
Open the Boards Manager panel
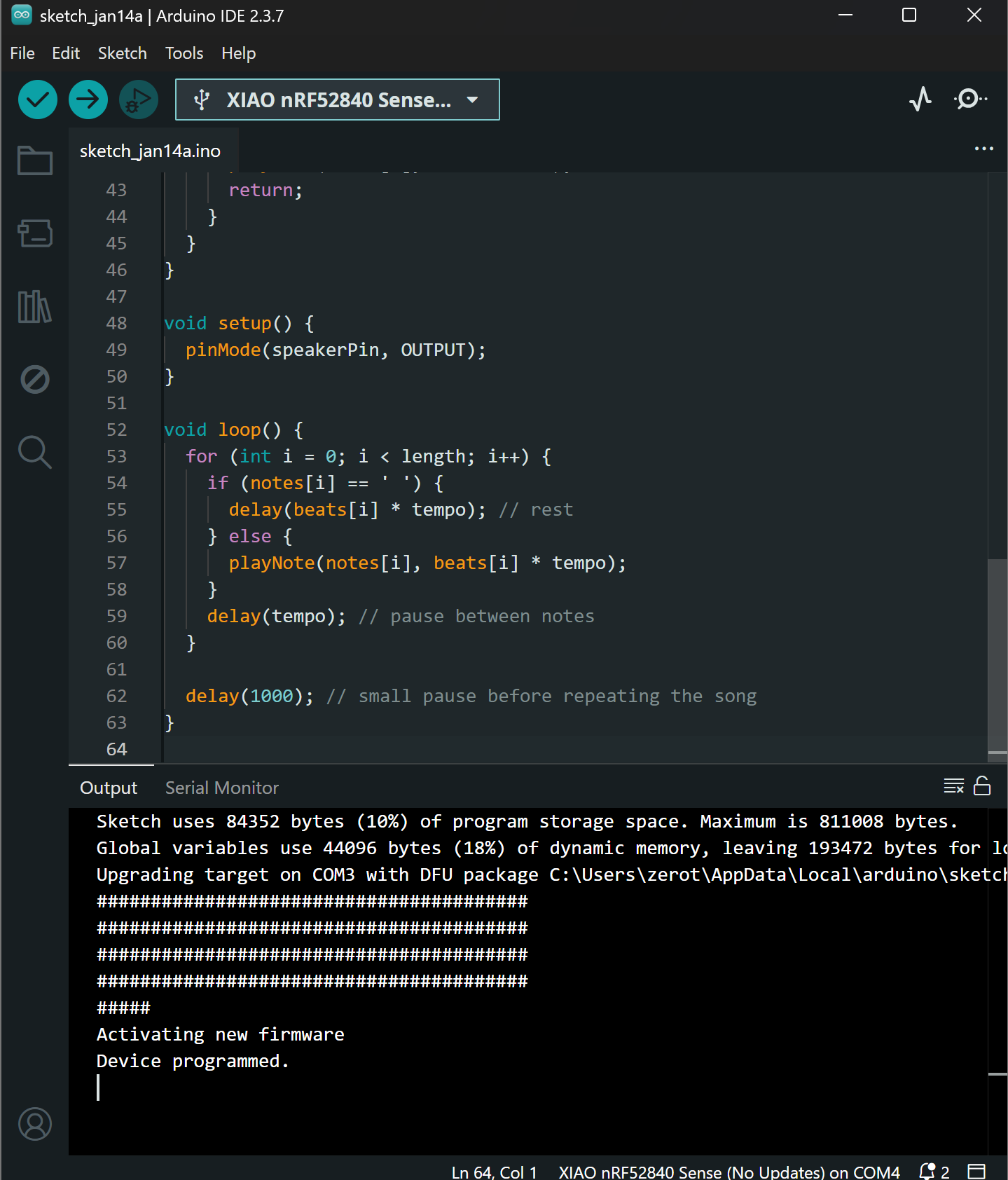pos(35,233)
